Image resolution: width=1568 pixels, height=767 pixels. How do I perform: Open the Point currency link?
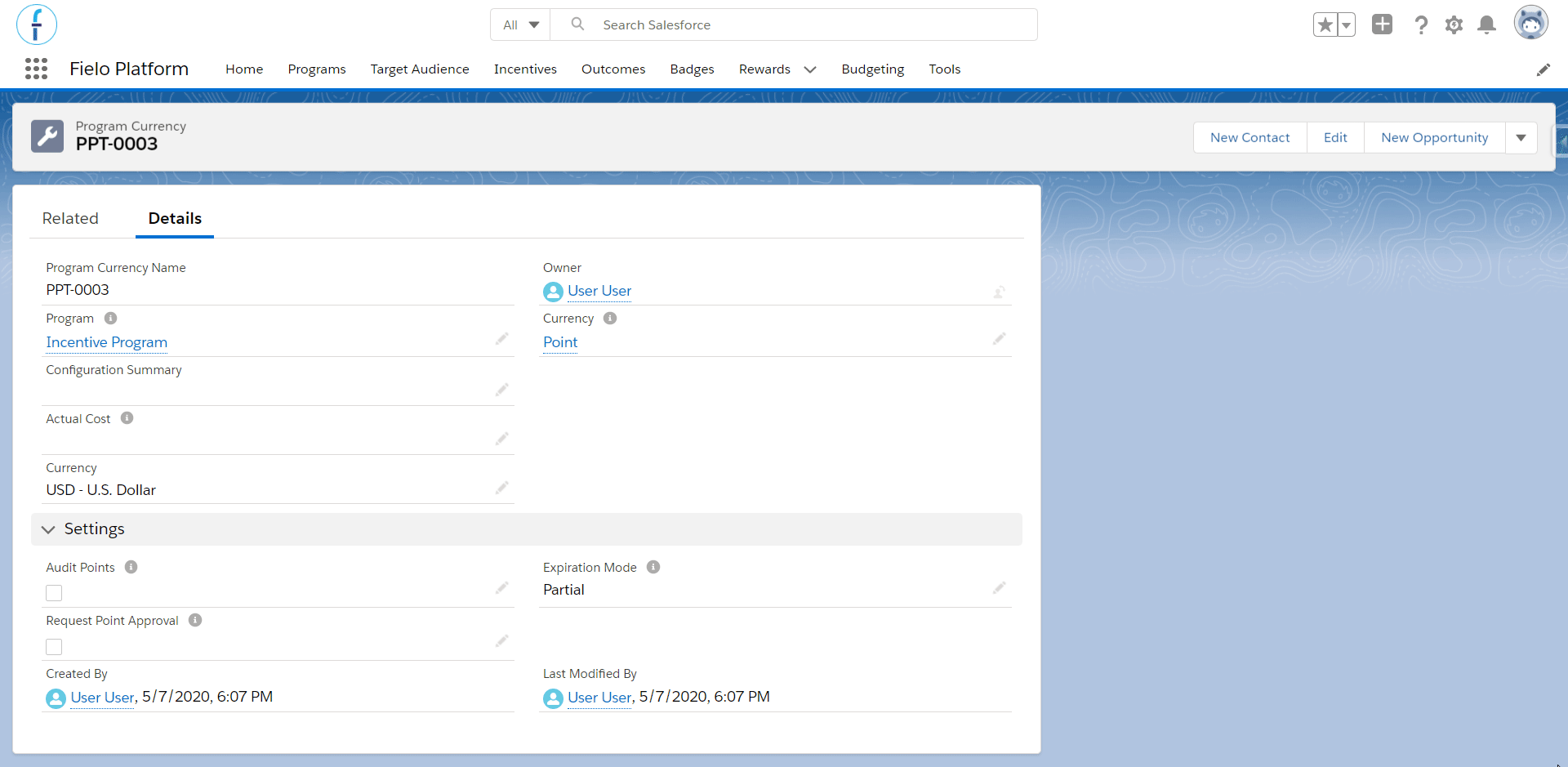pyautogui.click(x=560, y=342)
